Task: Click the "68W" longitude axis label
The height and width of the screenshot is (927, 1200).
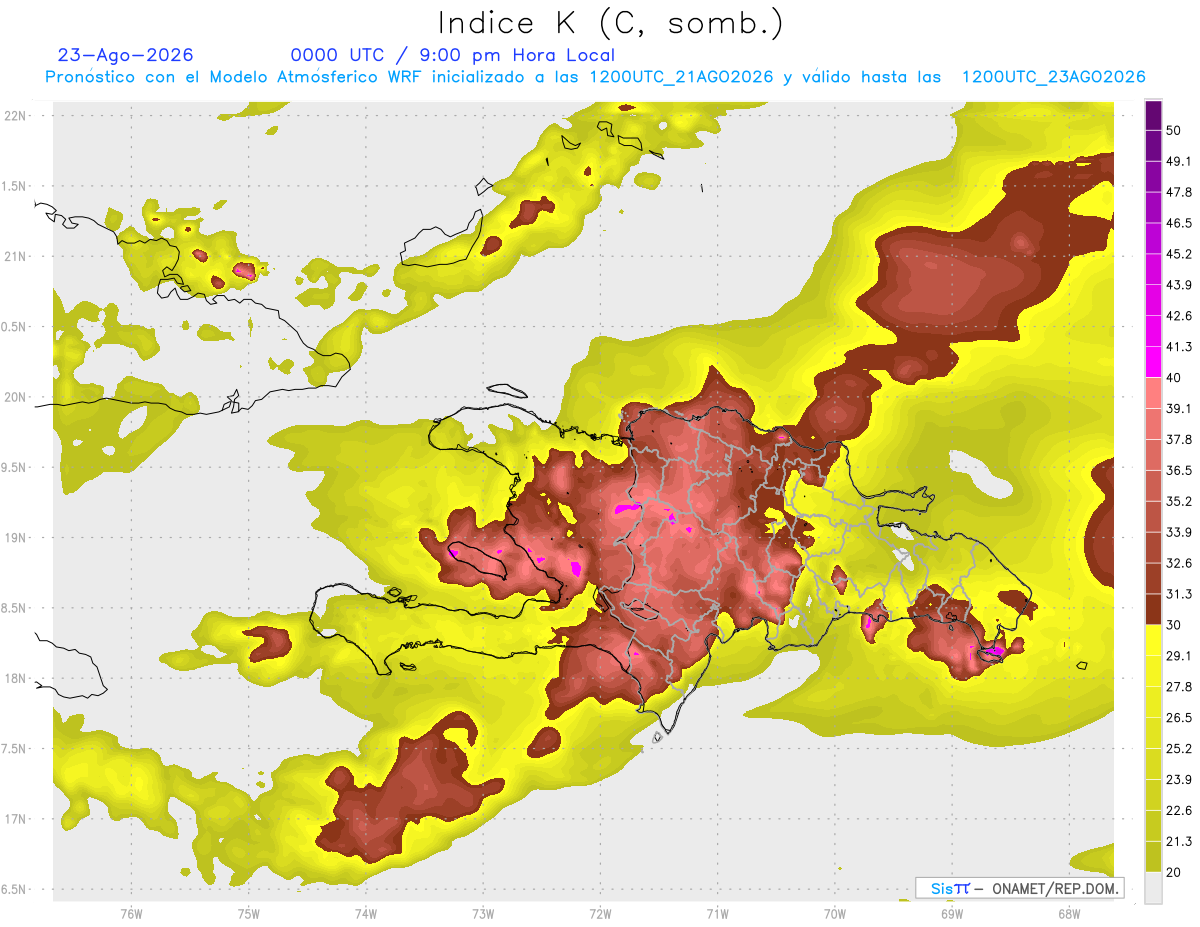Action: click(1068, 913)
